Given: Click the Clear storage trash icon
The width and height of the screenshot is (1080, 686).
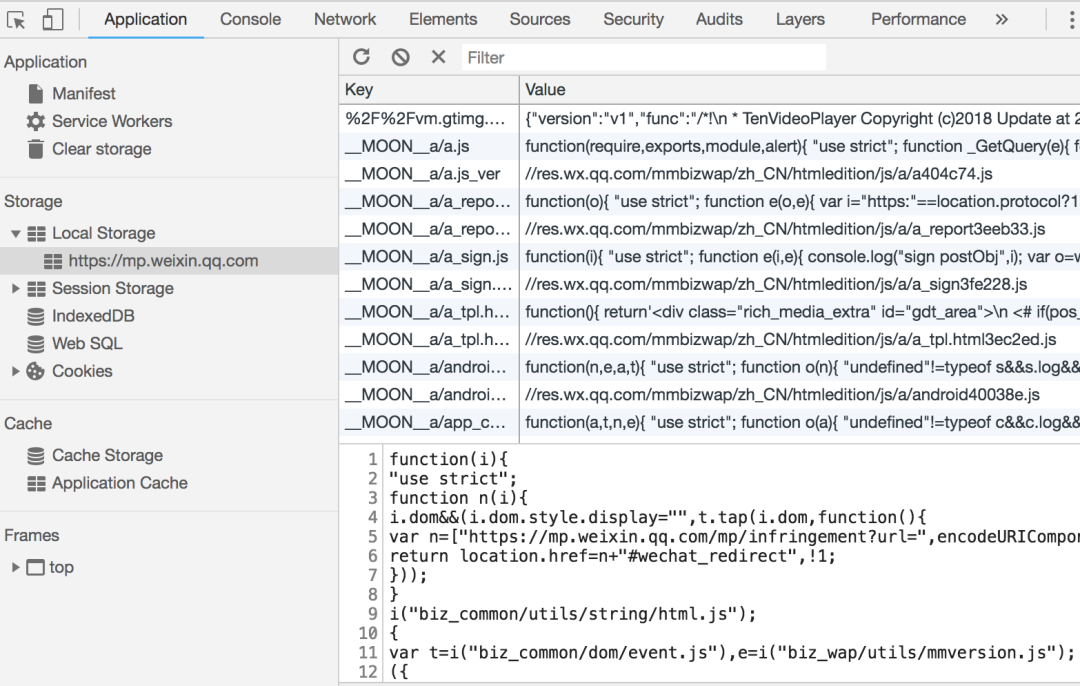Looking at the screenshot, I should coord(36,149).
